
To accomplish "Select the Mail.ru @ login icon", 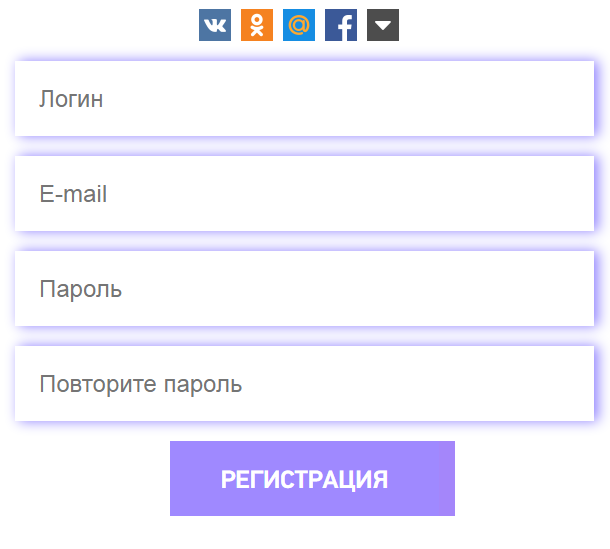I will pyautogui.click(x=299, y=25).
